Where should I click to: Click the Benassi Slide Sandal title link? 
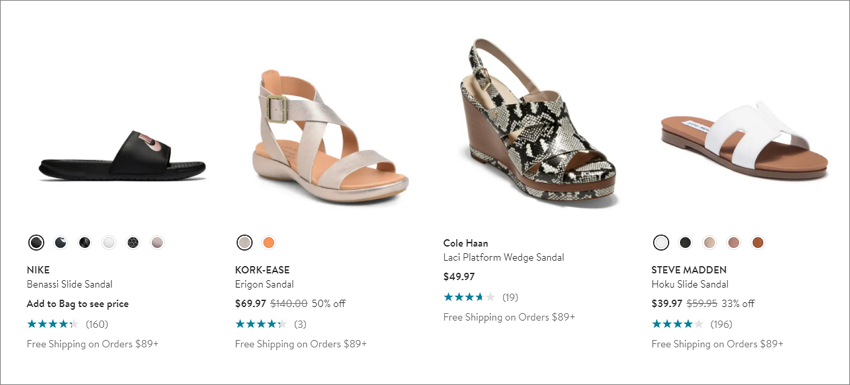coord(69,284)
